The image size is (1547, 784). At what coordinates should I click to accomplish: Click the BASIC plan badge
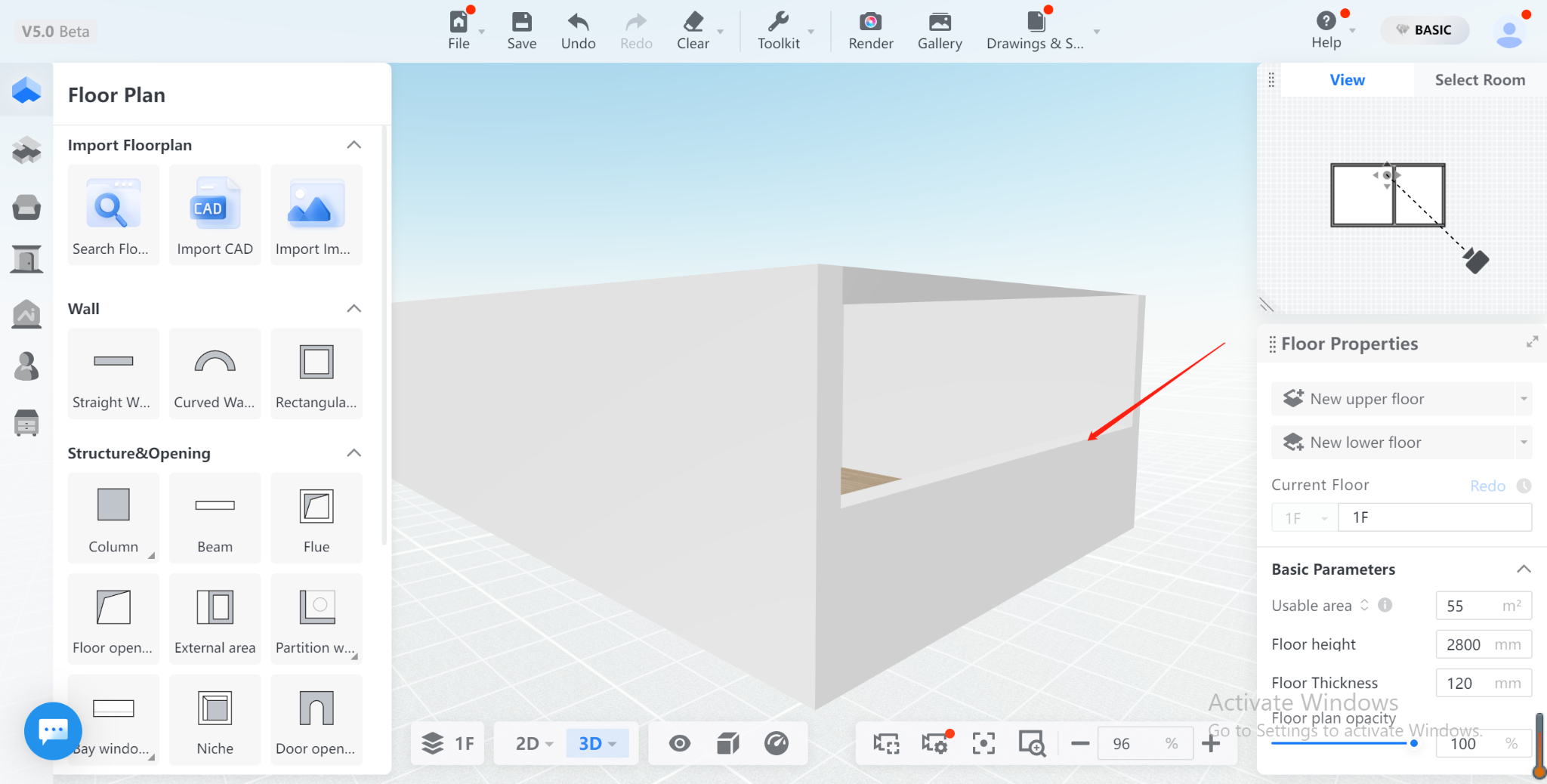(x=1425, y=30)
